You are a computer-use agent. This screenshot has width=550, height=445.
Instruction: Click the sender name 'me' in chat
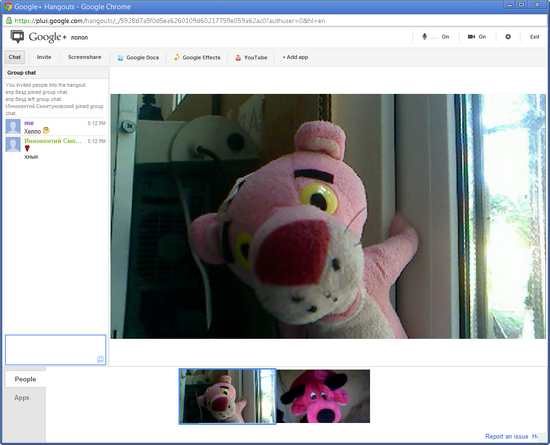point(29,123)
